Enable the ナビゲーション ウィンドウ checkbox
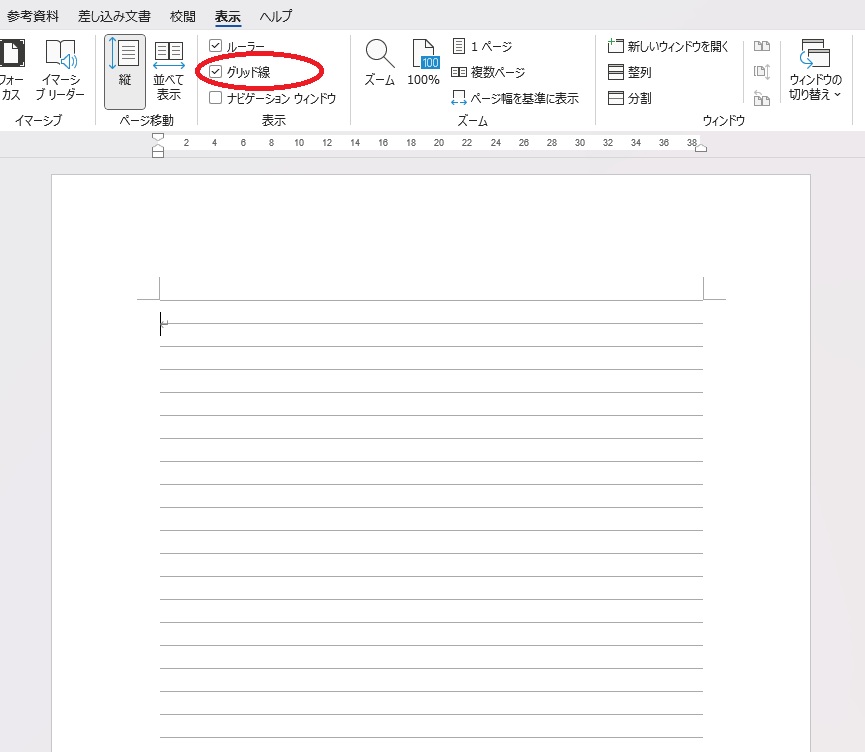865x752 pixels. click(215, 98)
